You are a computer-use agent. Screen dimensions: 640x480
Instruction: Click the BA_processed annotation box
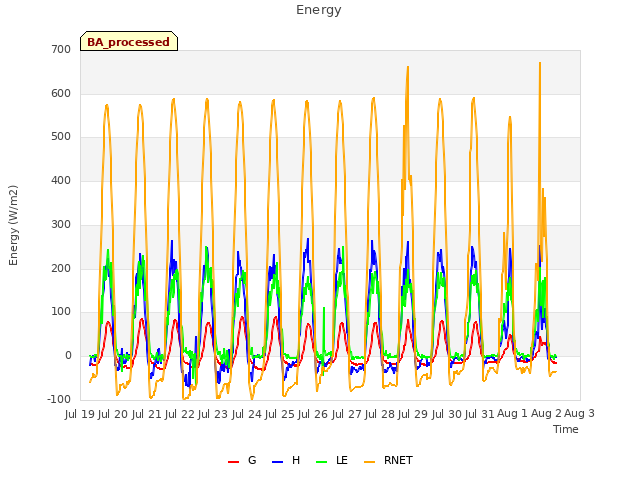pyautogui.click(x=129, y=41)
